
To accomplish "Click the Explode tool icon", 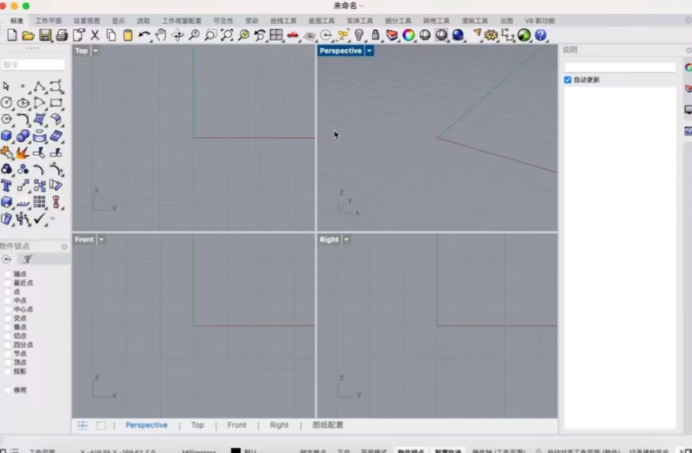I will (x=22, y=153).
